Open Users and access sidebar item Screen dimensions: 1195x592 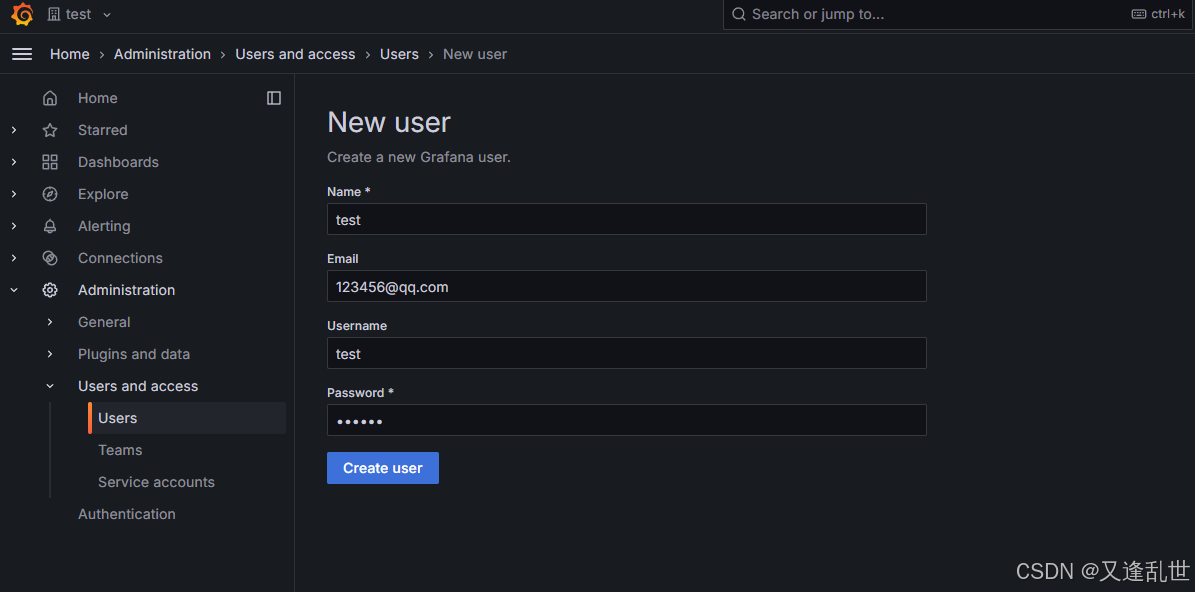click(x=138, y=386)
